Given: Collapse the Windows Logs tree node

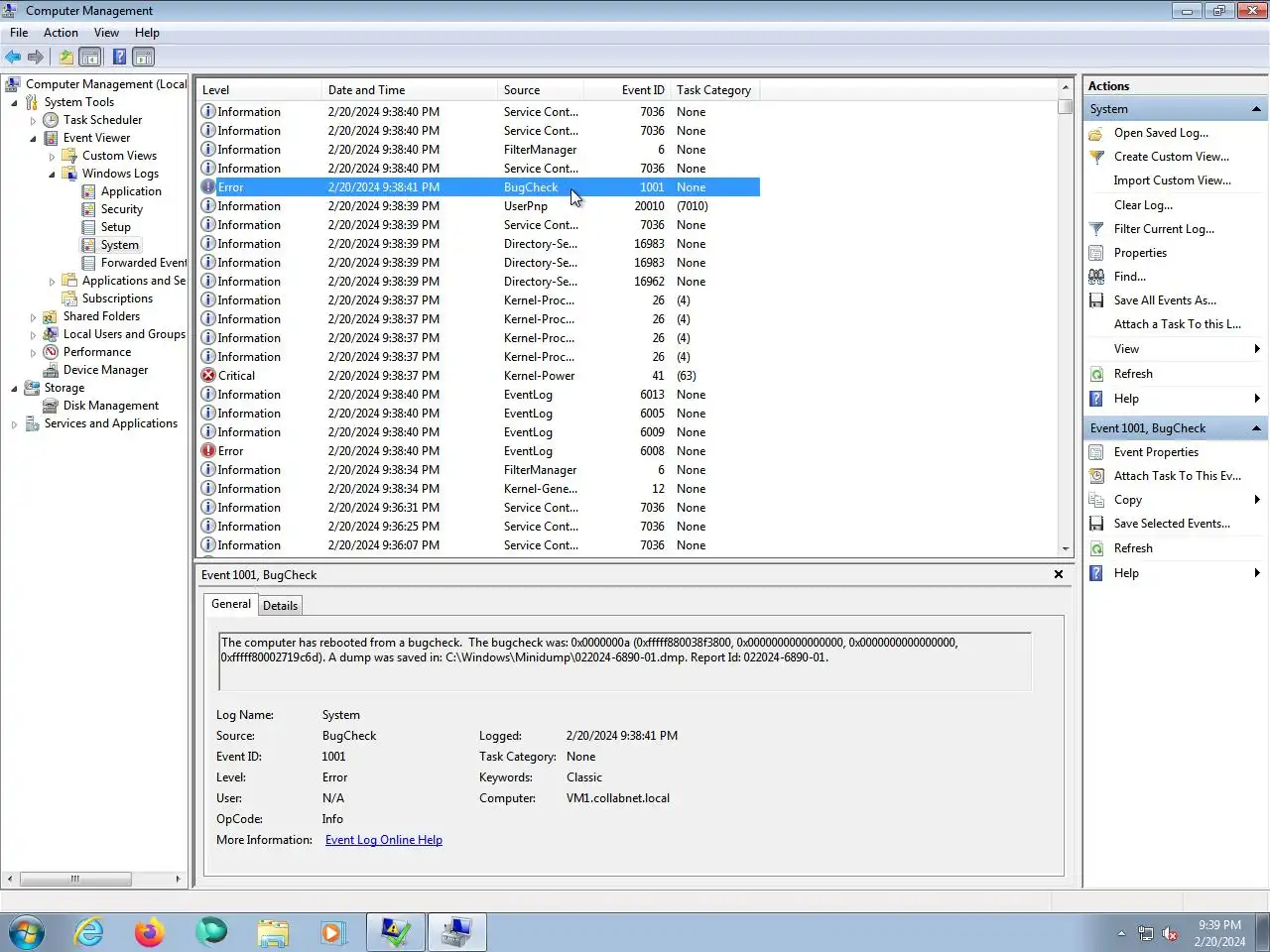Looking at the screenshot, I should (x=52, y=174).
